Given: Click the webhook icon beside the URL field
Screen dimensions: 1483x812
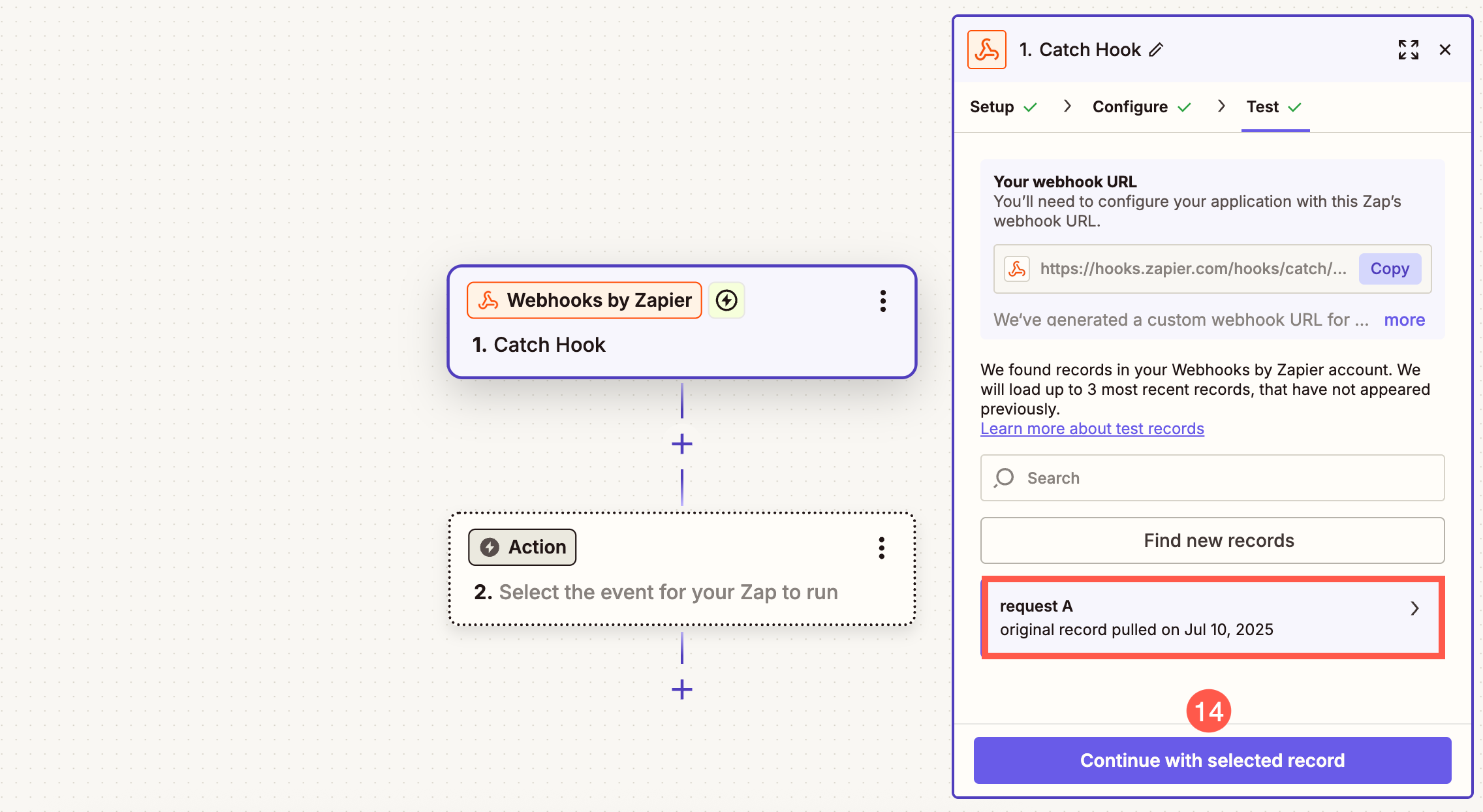Looking at the screenshot, I should [x=1017, y=269].
